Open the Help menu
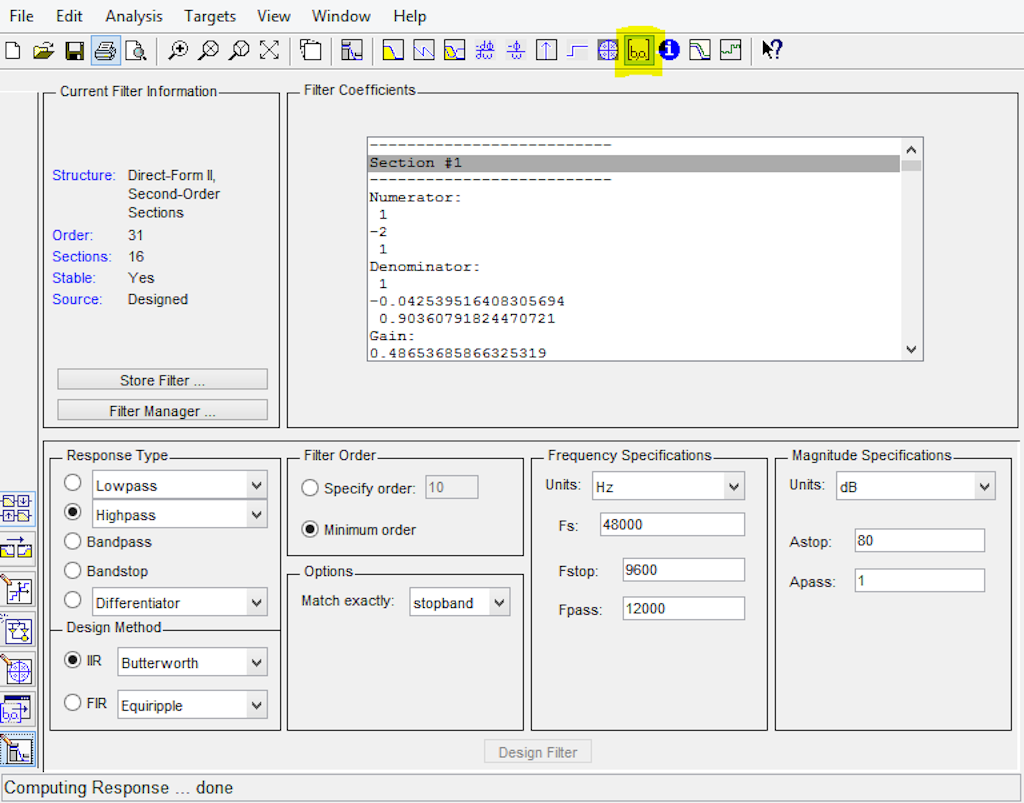 pyautogui.click(x=409, y=16)
